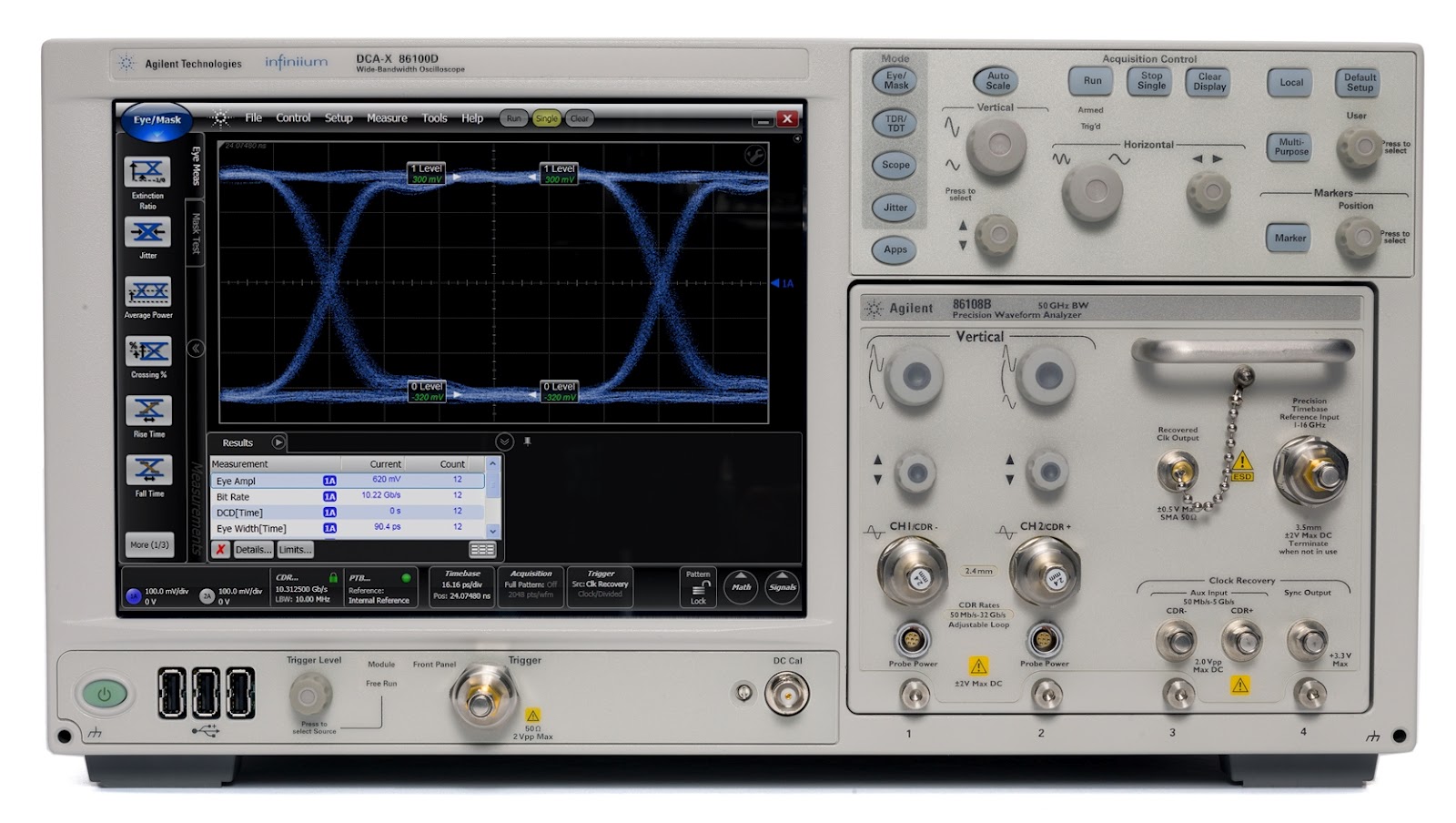
Task: Open the wrench settings icon on graph
Action: (754, 155)
